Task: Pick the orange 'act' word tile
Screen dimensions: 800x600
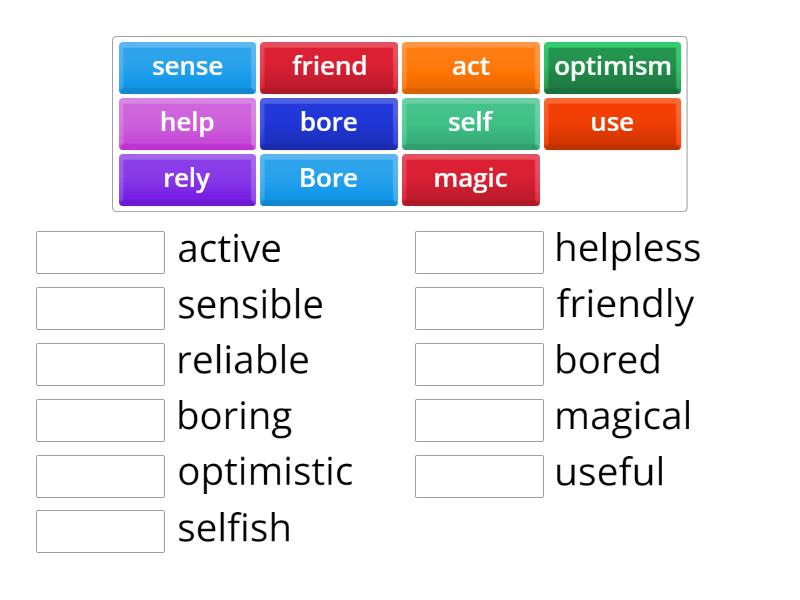Action: (x=470, y=67)
